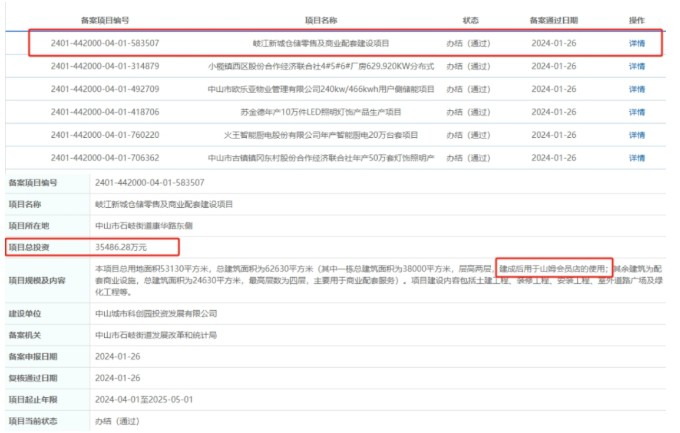
Task: Open 详情 link for project 2401-442000-04-01-706362
Action: point(636,157)
